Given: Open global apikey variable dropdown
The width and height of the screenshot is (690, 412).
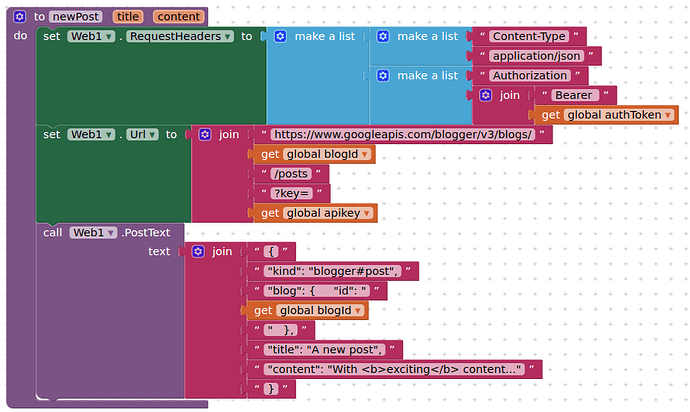Looking at the screenshot, I should tap(328, 213).
